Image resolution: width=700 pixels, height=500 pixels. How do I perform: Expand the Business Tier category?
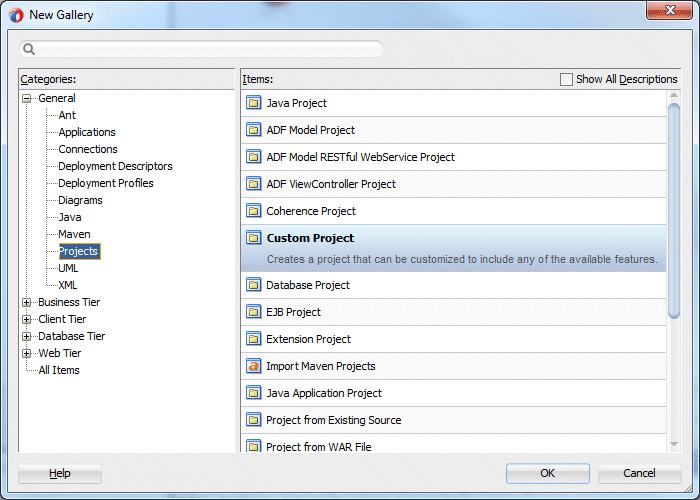27,302
